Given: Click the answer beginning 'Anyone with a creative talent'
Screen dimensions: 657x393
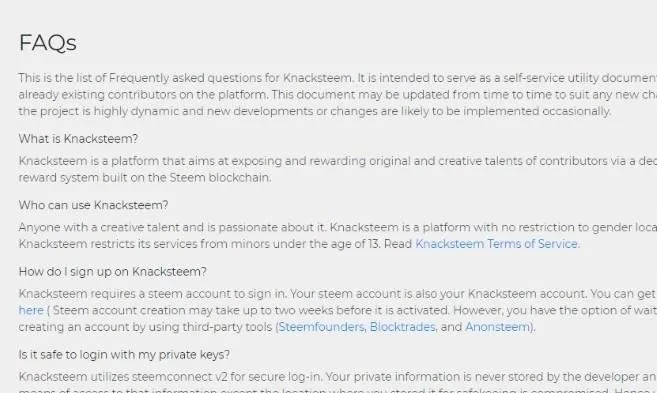Looking at the screenshot, I should pyautogui.click(x=338, y=235).
